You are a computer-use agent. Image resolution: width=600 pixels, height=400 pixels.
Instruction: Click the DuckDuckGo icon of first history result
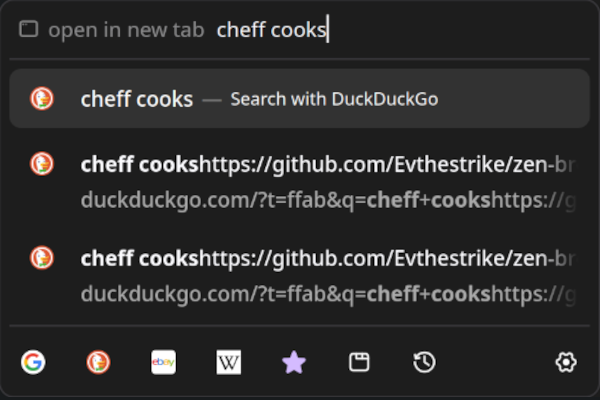pos(42,164)
